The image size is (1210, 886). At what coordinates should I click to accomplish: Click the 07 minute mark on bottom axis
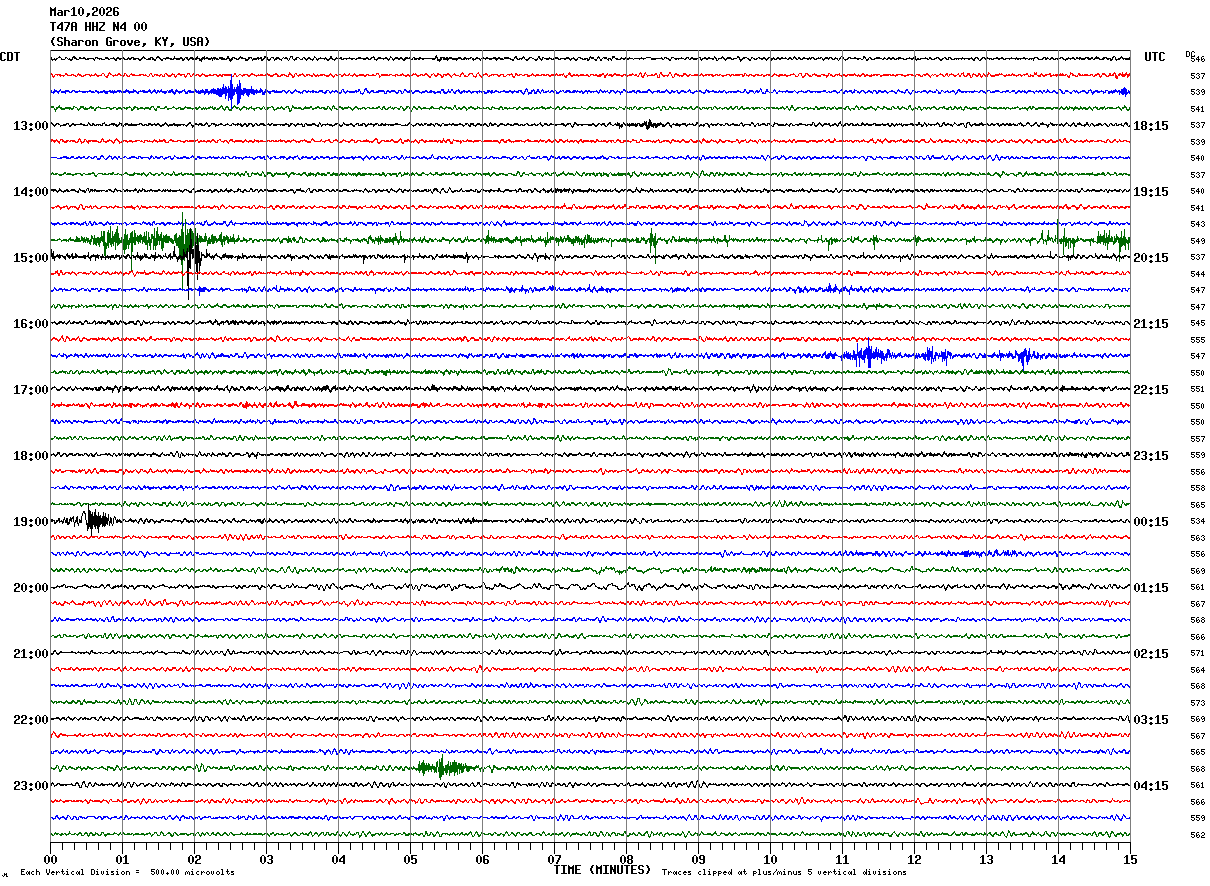point(554,859)
